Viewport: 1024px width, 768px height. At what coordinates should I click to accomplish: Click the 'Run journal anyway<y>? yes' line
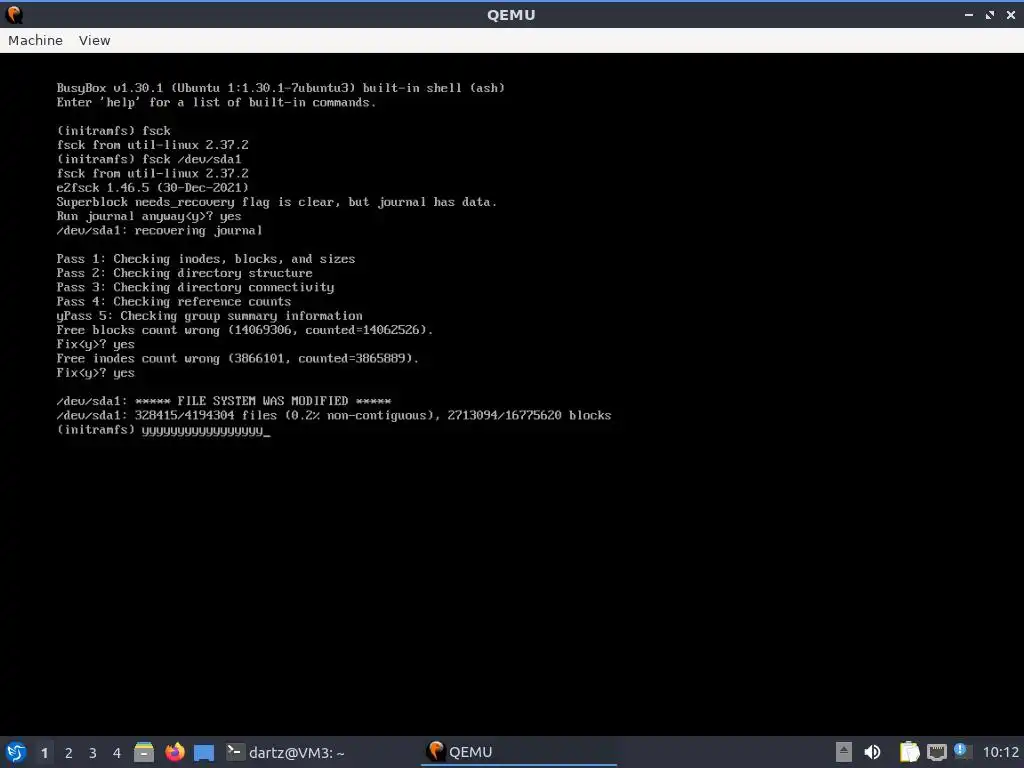[148, 216]
